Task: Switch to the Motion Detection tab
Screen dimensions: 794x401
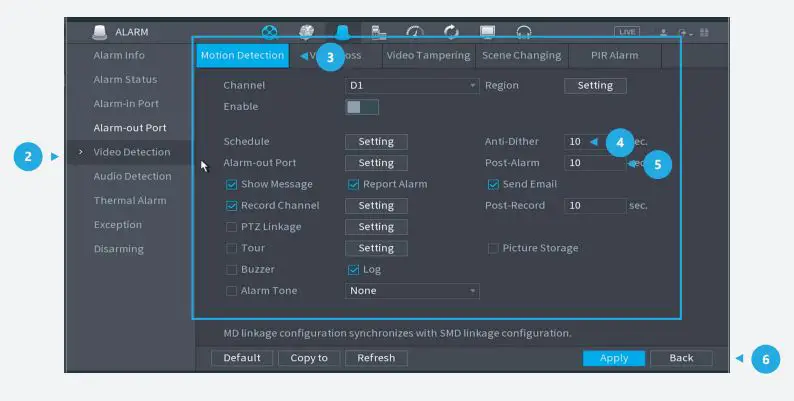Action: [243, 55]
